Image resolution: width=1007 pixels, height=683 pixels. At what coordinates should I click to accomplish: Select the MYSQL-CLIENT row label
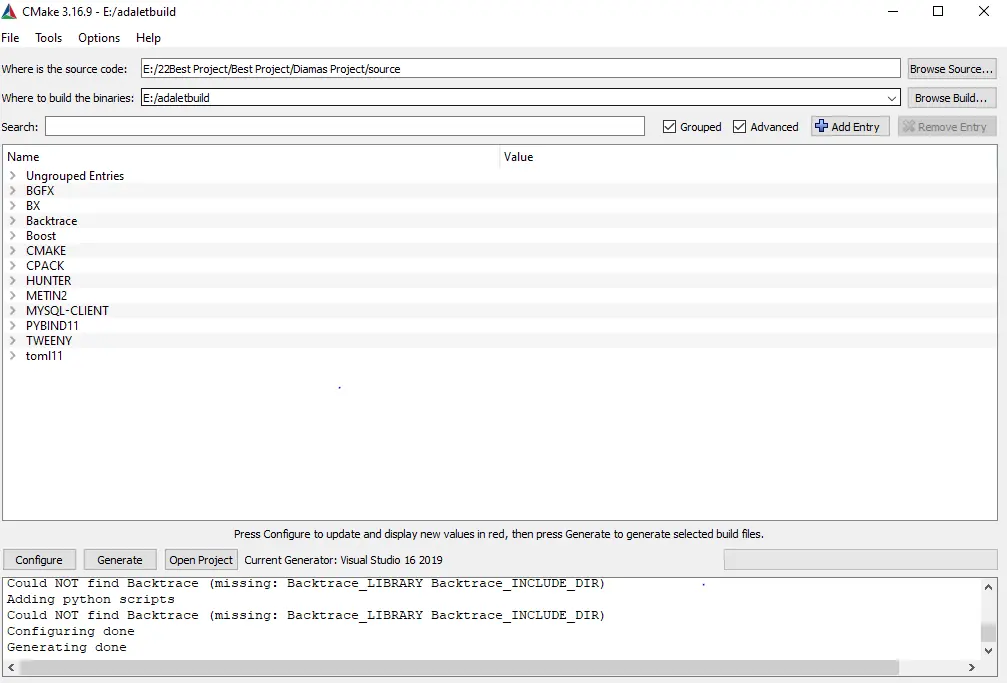coord(67,310)
